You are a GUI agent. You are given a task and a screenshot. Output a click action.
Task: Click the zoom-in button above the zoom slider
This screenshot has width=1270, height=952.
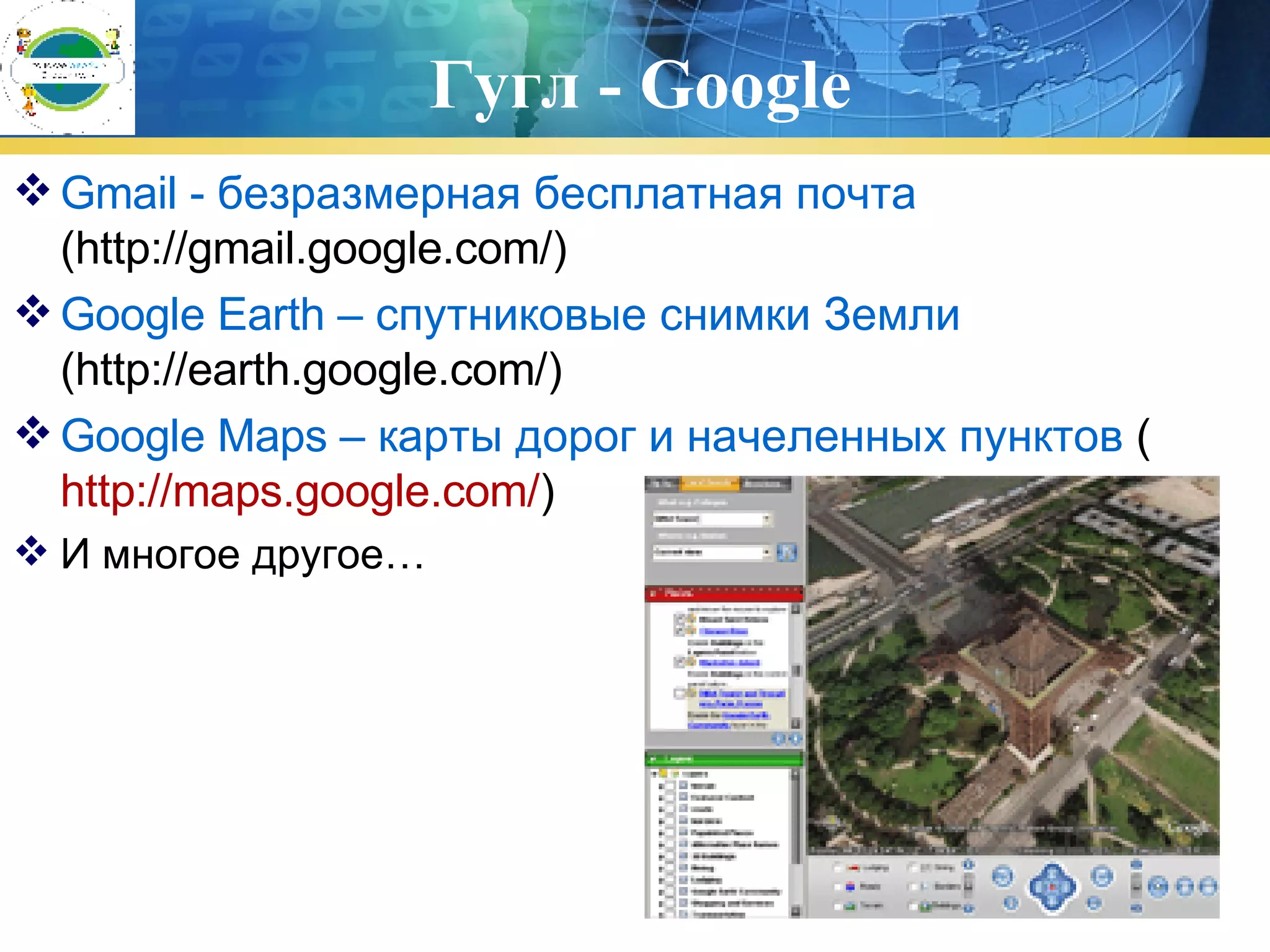[x=969, y=864]
